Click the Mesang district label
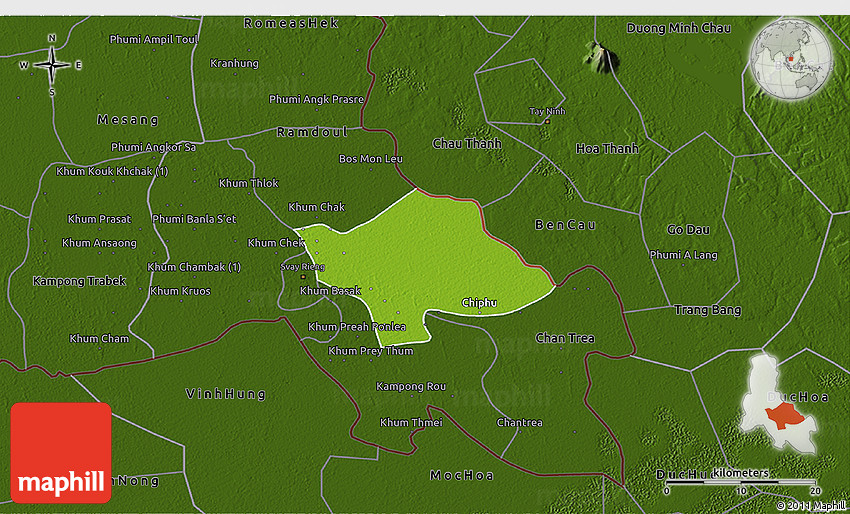The width and height of the screenshot is (850, 514). coord(127,120)
